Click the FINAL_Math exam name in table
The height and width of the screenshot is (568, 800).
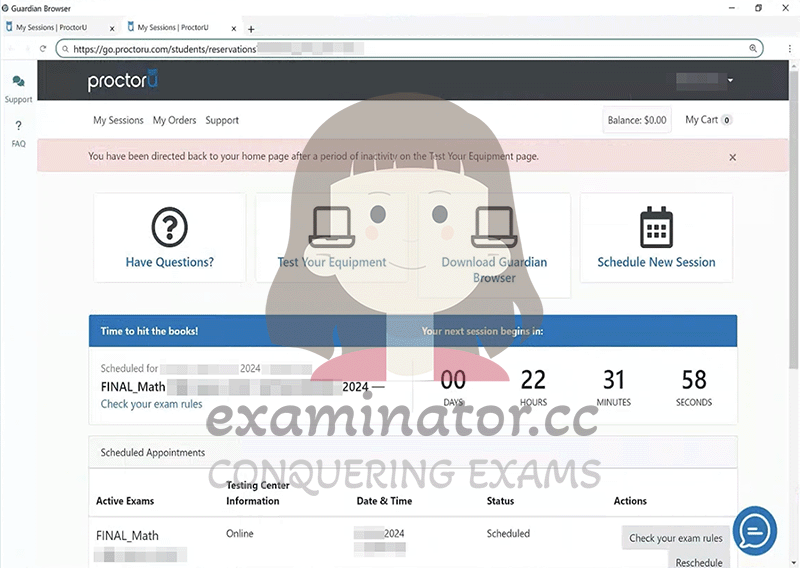point(127,535)
